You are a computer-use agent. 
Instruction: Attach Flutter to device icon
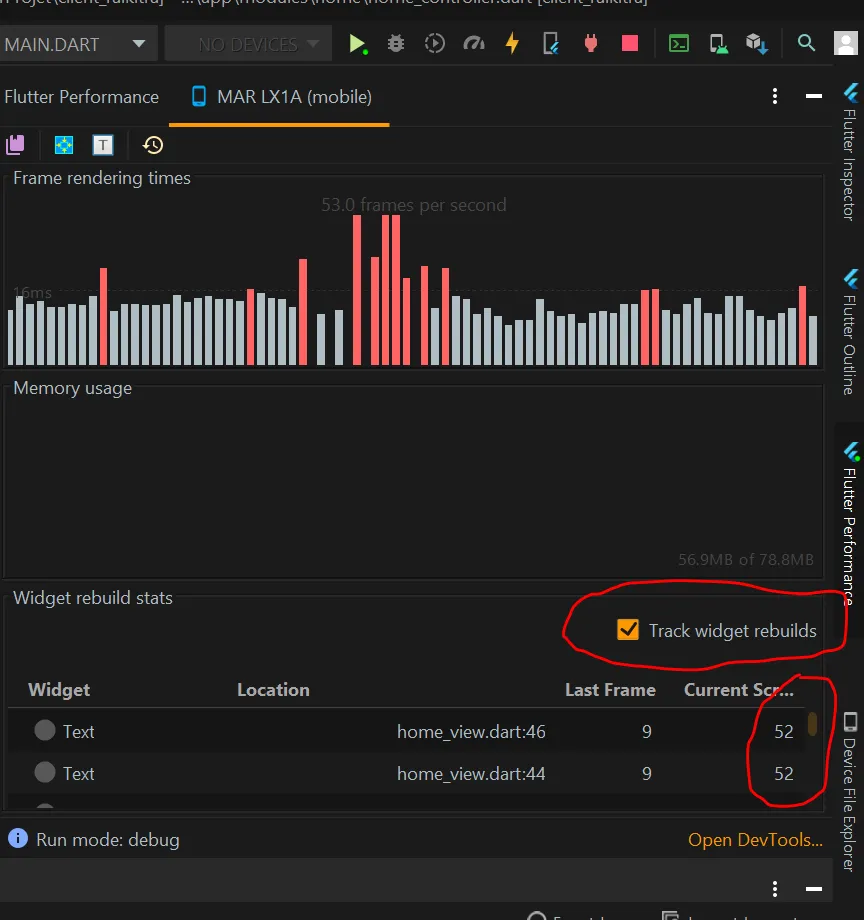click(551, 43)
